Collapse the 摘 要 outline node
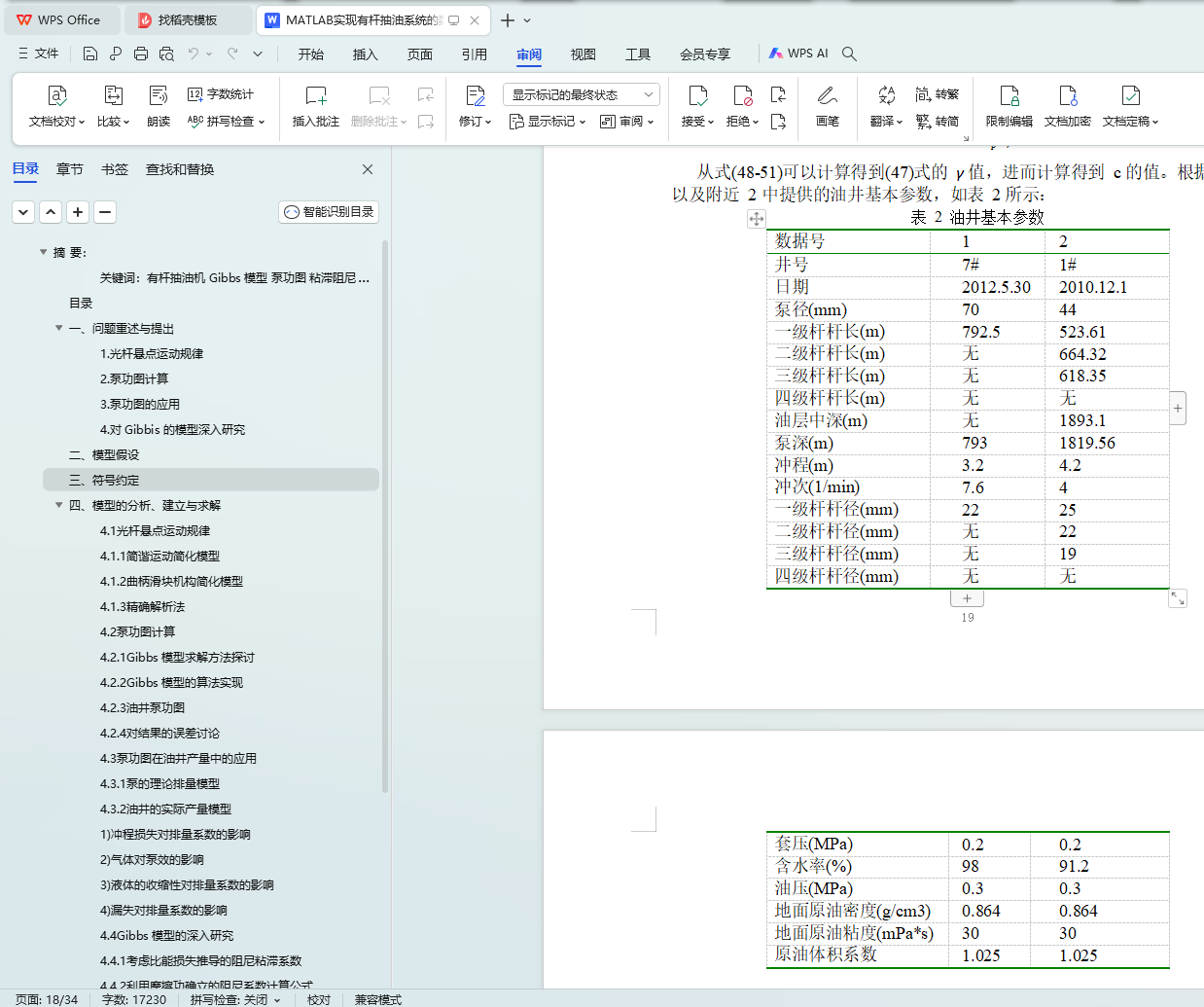The height and width of the screenshot is (1007, 1204). click(x=43, y=252)
